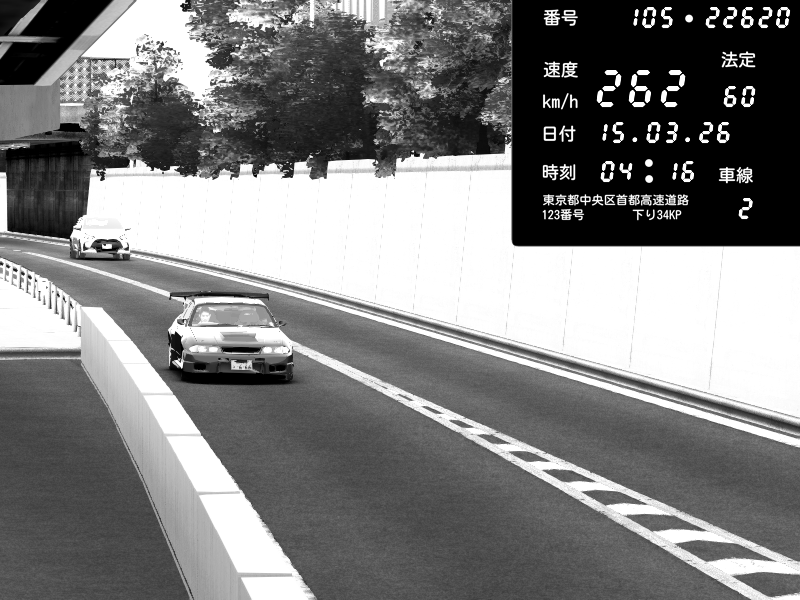Click the 下り34KP kilometer post text

(657, 214)
